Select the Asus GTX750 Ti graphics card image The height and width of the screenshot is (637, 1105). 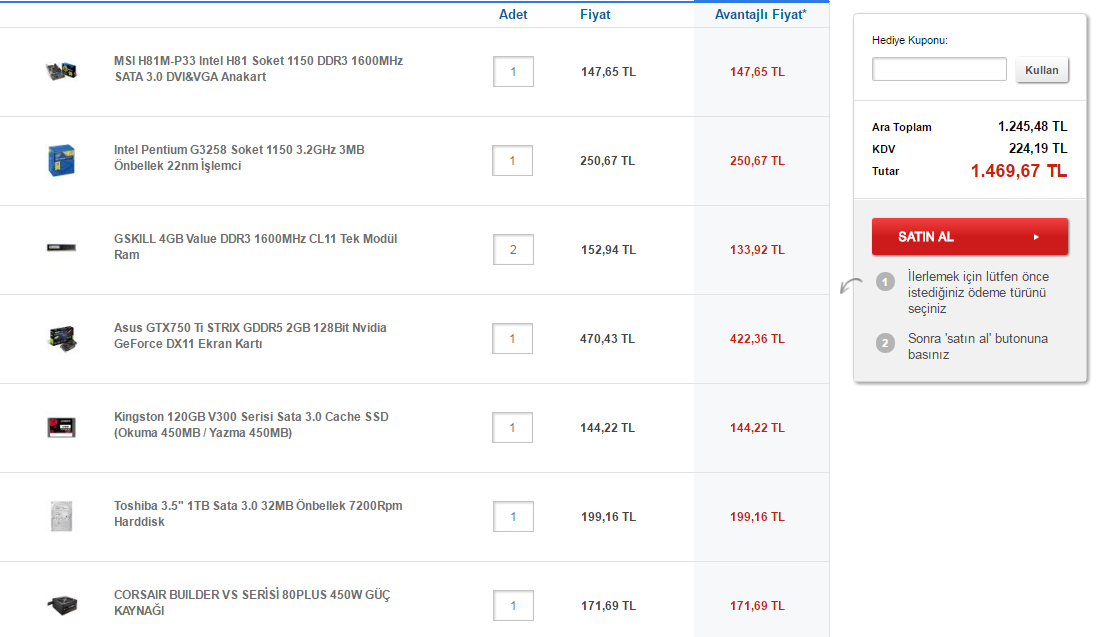62,338
